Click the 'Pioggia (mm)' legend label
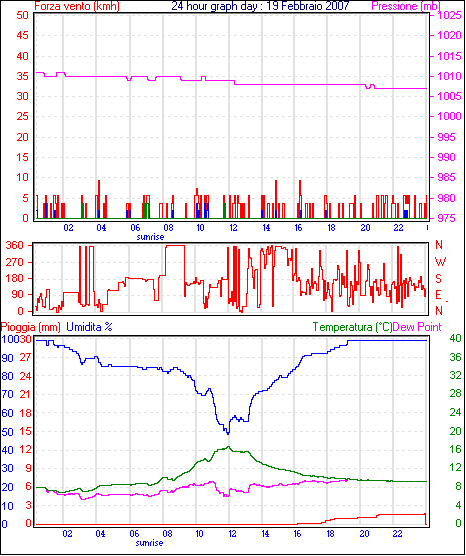 [x=30, y=327]
